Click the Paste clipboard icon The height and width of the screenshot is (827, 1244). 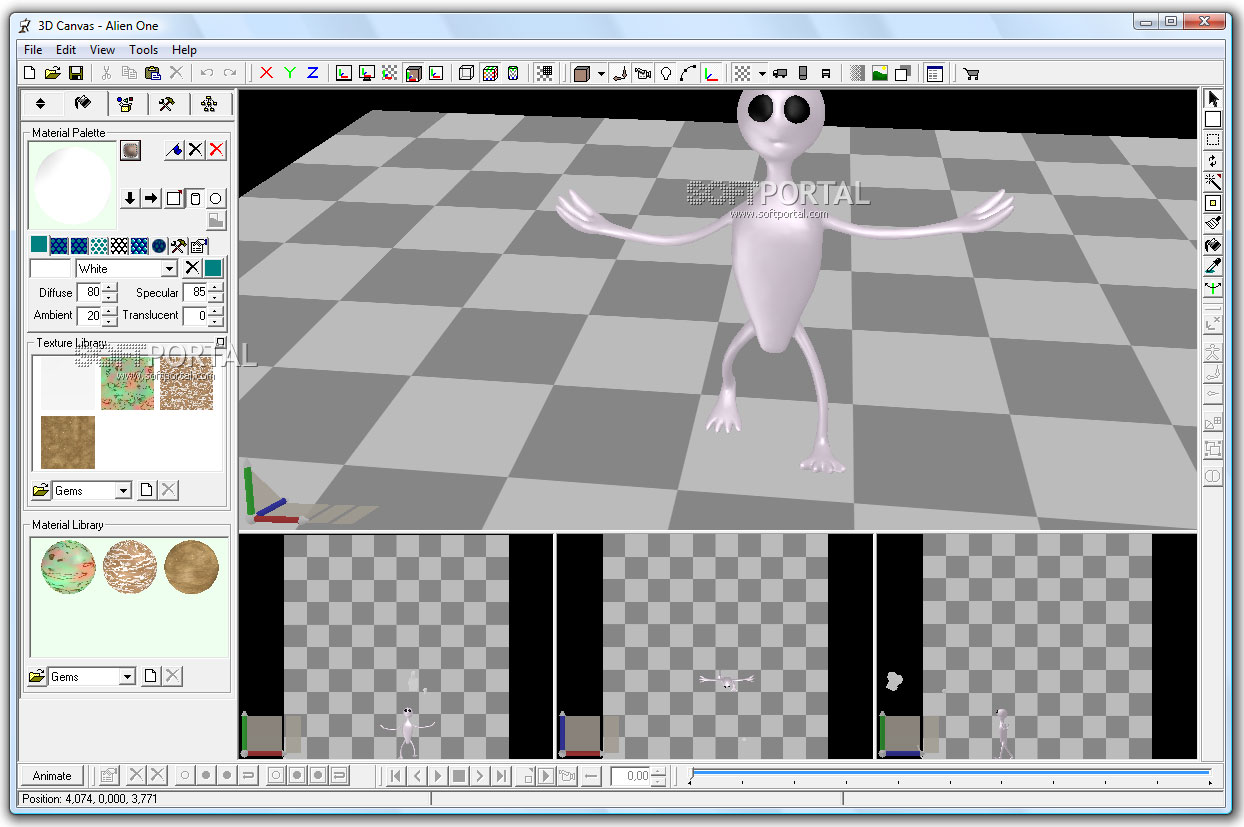click(x=152, y=73)
